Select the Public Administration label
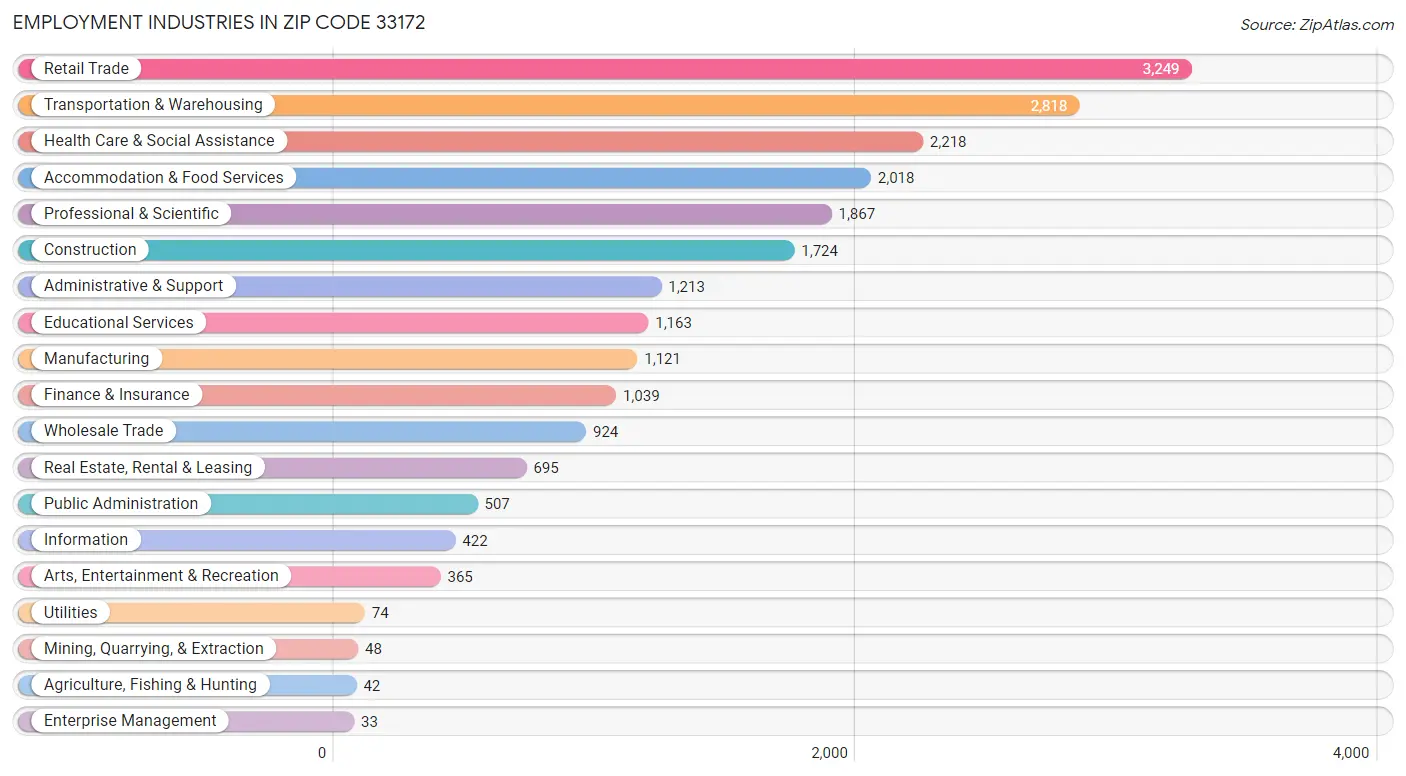This screenshot has height=776, width=1406. pos(121,504)
